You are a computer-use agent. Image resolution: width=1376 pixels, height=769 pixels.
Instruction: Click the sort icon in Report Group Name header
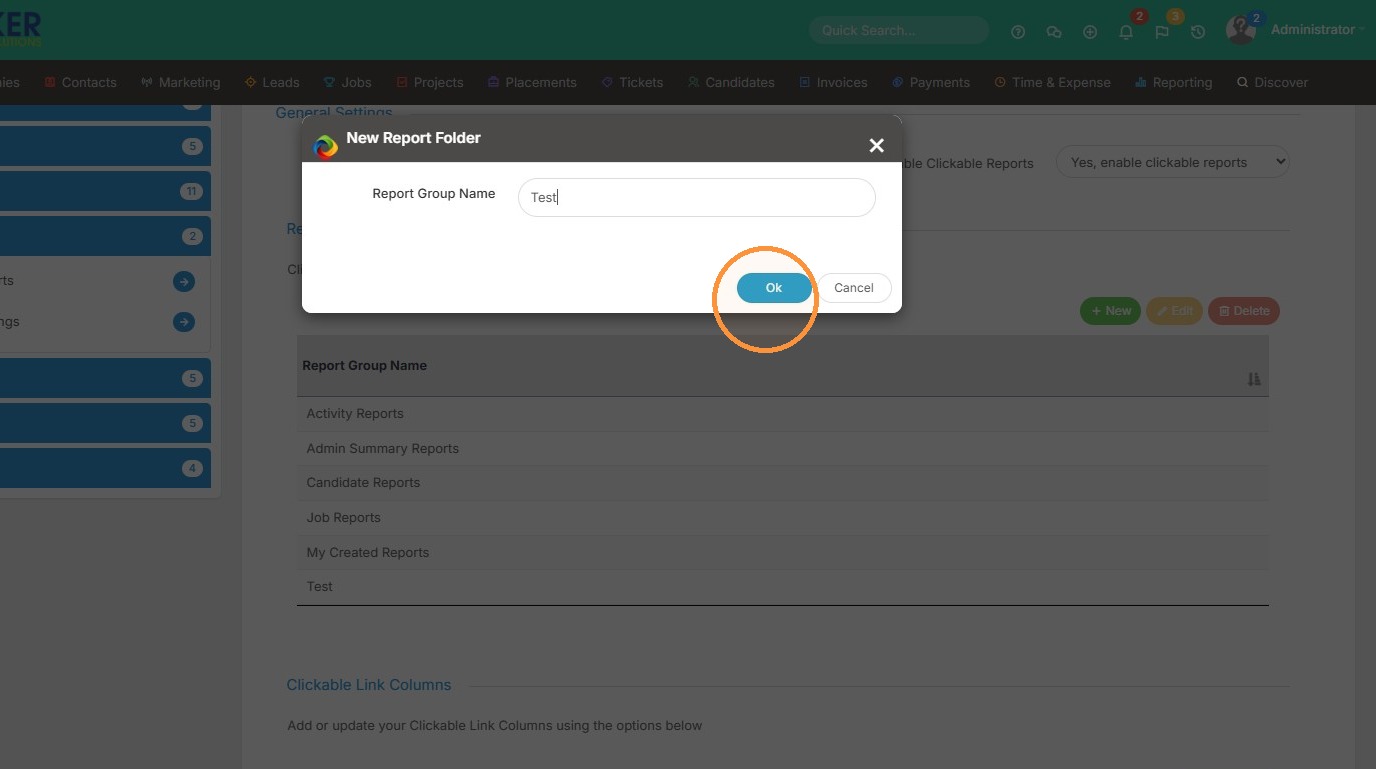(1254, 379)
